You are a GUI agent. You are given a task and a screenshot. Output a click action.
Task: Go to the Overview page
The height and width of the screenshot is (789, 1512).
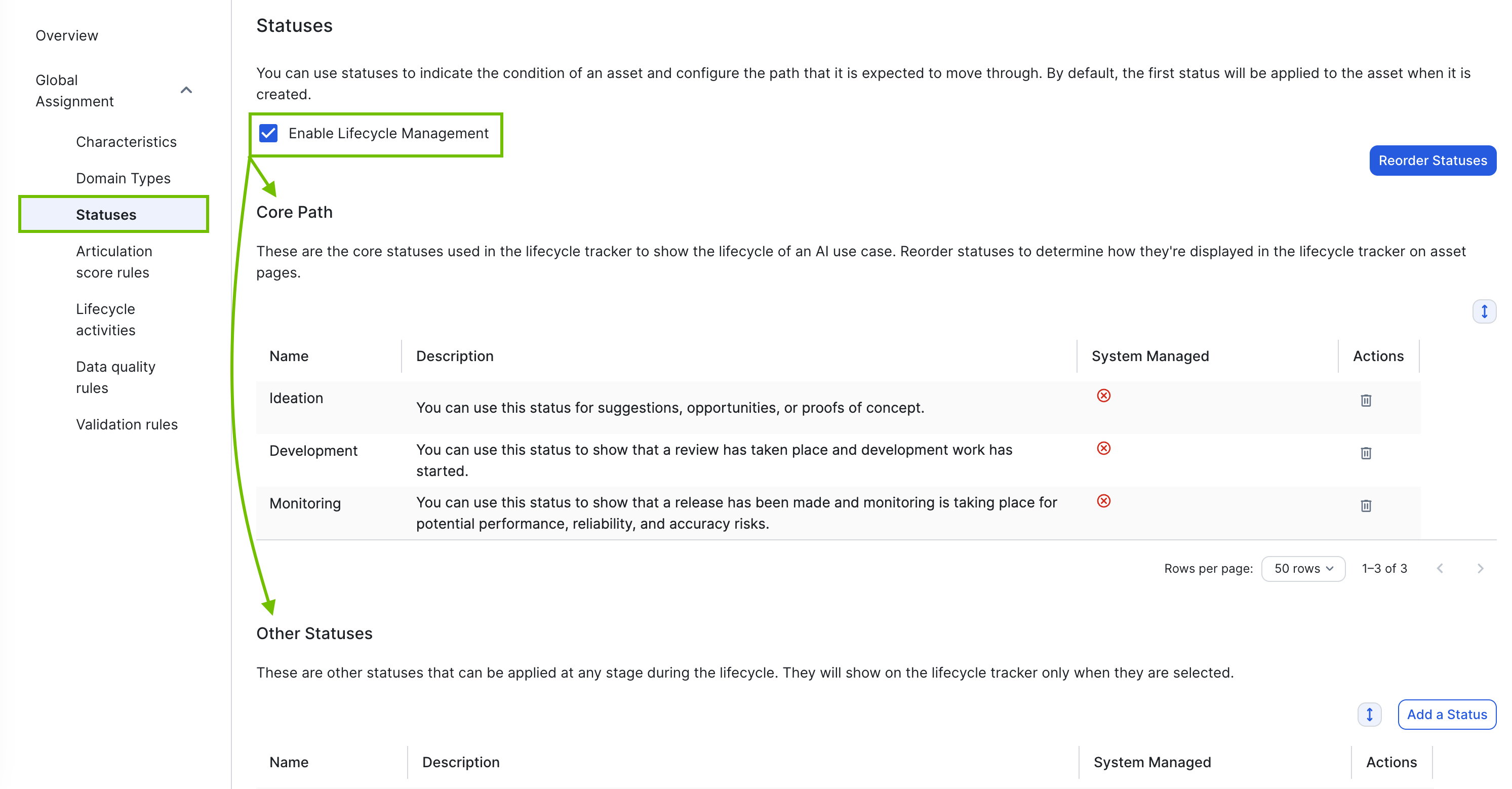[67, 36]
